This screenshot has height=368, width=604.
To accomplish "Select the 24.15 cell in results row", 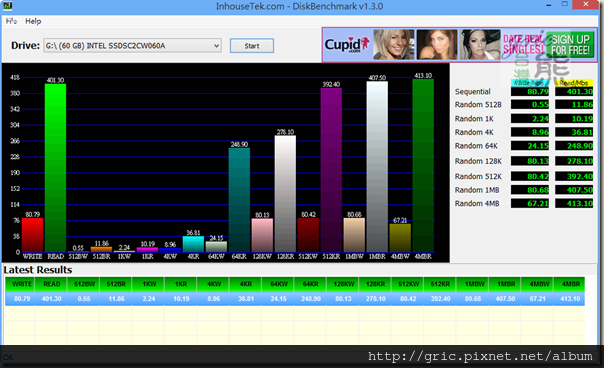I will click(278, 299).
